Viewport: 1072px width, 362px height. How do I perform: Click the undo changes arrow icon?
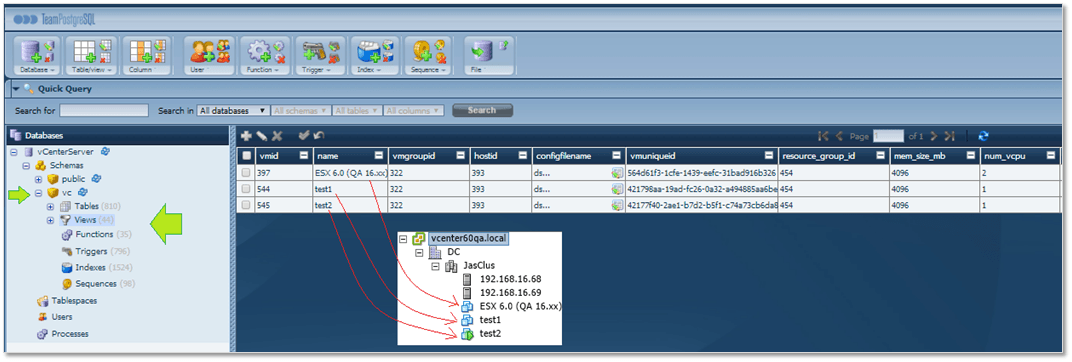[x=319, y=136]
